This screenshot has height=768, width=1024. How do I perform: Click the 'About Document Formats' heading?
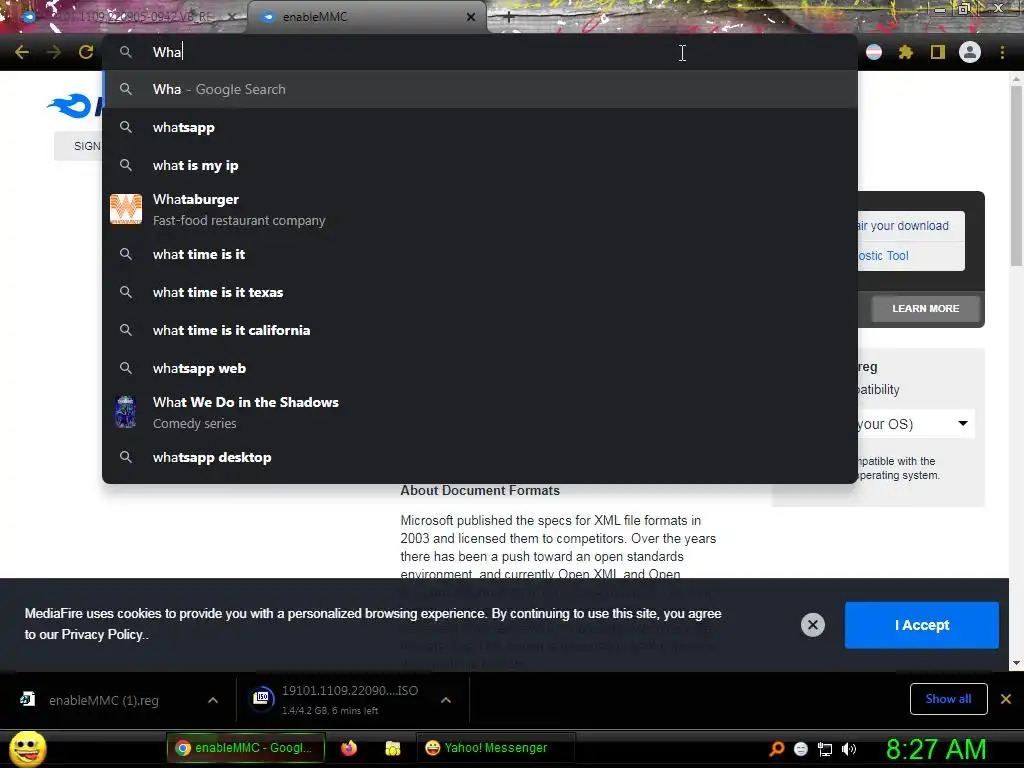(480, 490)
